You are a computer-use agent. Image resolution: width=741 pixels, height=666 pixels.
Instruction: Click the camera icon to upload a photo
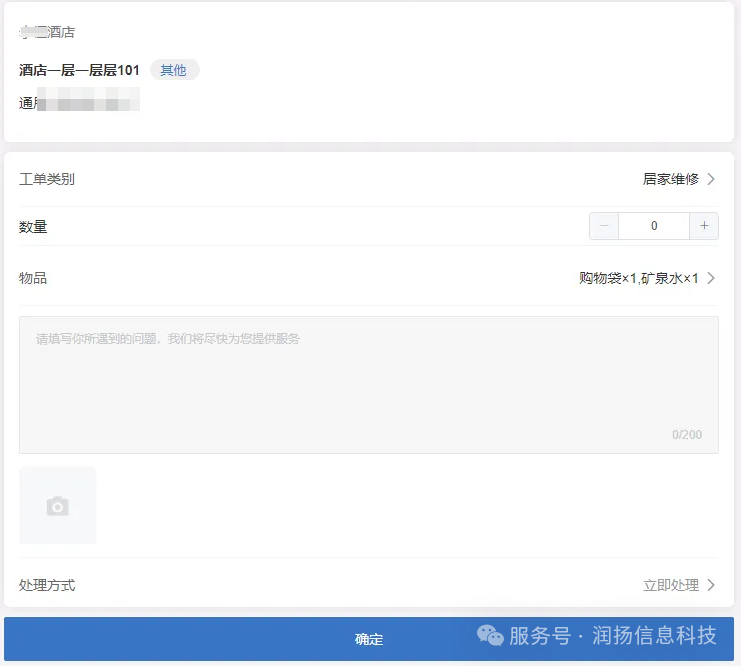pyautogui.click(x=58, y=506)
